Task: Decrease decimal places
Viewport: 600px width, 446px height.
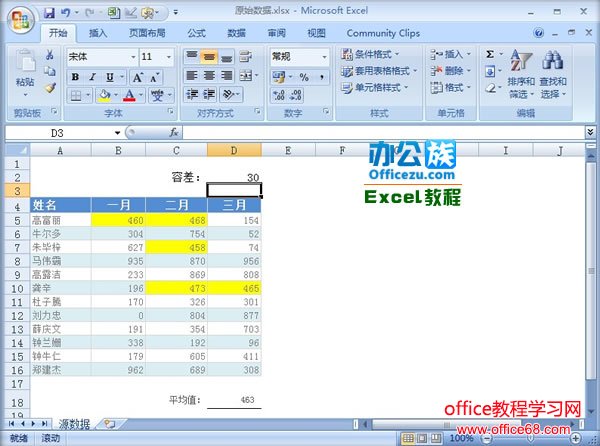Action: click(296, 95)
